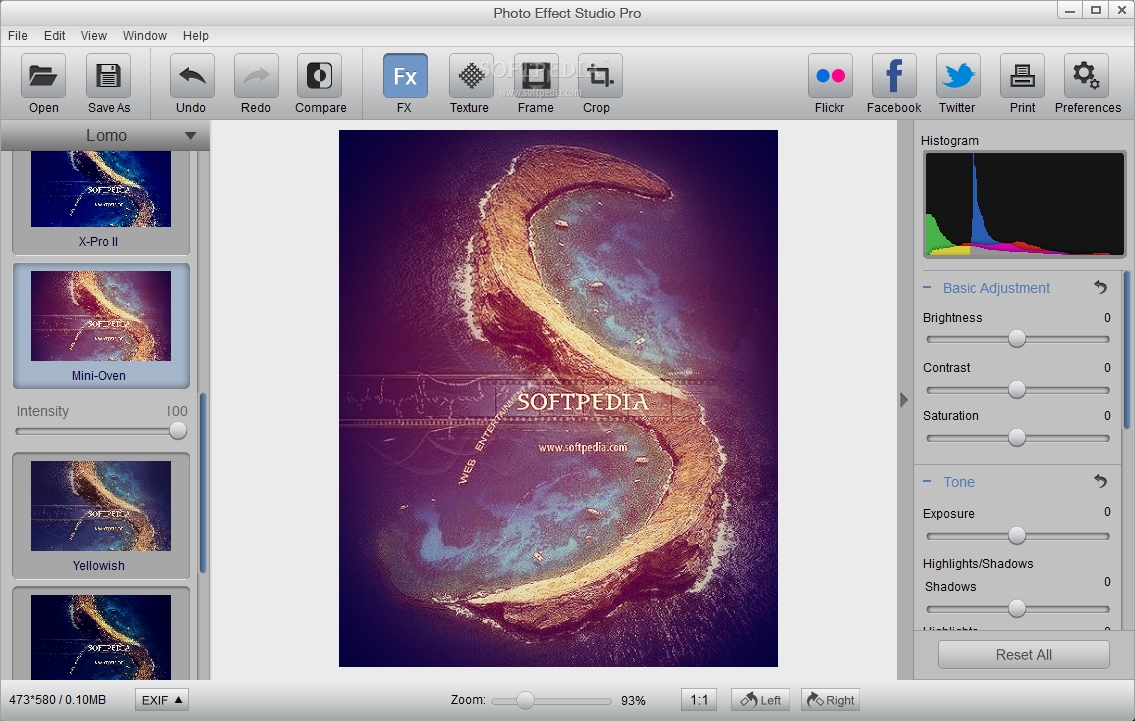Image resolution: width=1135 pixels, height=721 pixels.
Task: Click the Exposure slider handle
Action: pyautogui.click(x=1017, y=536)
